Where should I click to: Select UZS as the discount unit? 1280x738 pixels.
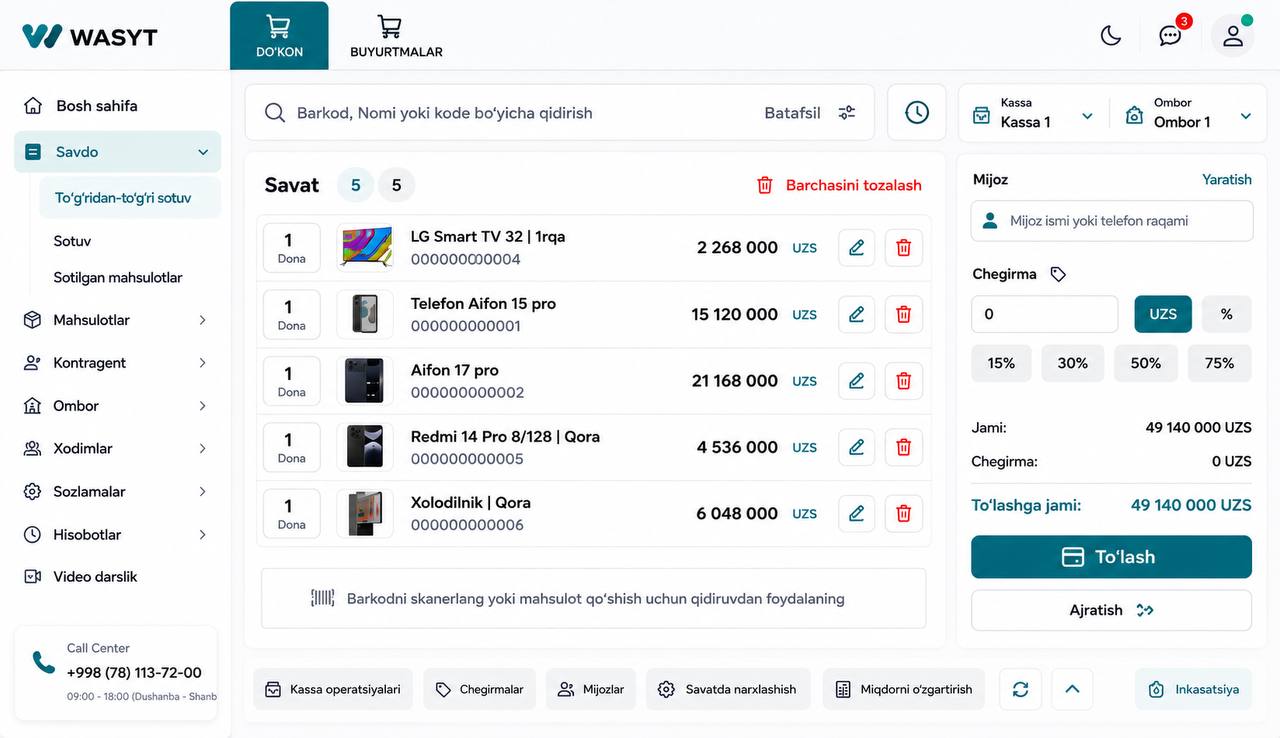1163,314
